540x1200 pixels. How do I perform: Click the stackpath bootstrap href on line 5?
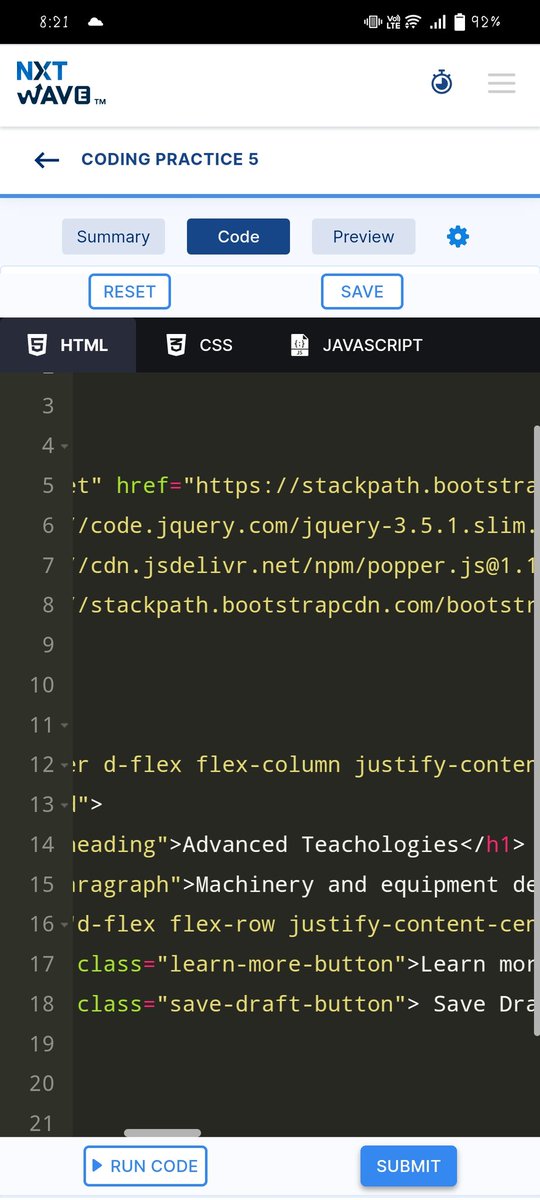click(361, 486)
